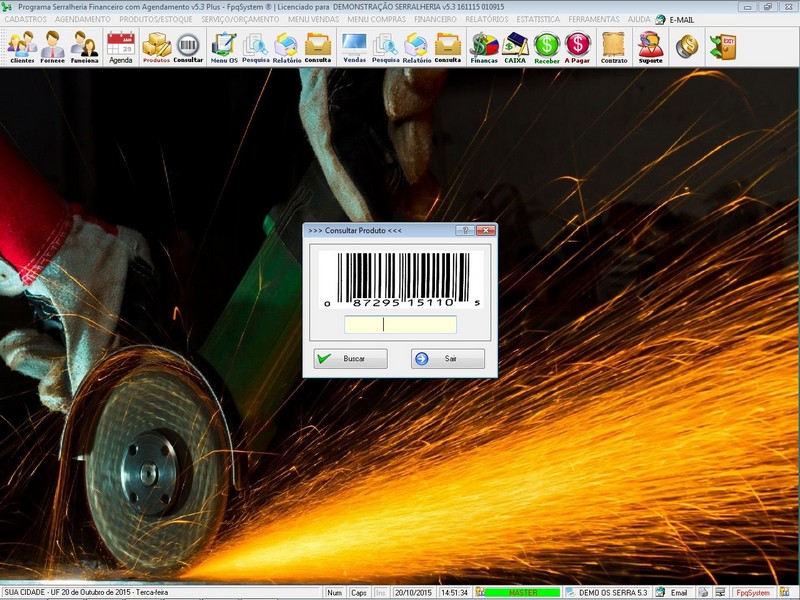Click Pesquisa icon next to Menu OS
Image resolution: width=800 pixels, height=600 pixels.
pyautogui.click(x=256, y=47)
